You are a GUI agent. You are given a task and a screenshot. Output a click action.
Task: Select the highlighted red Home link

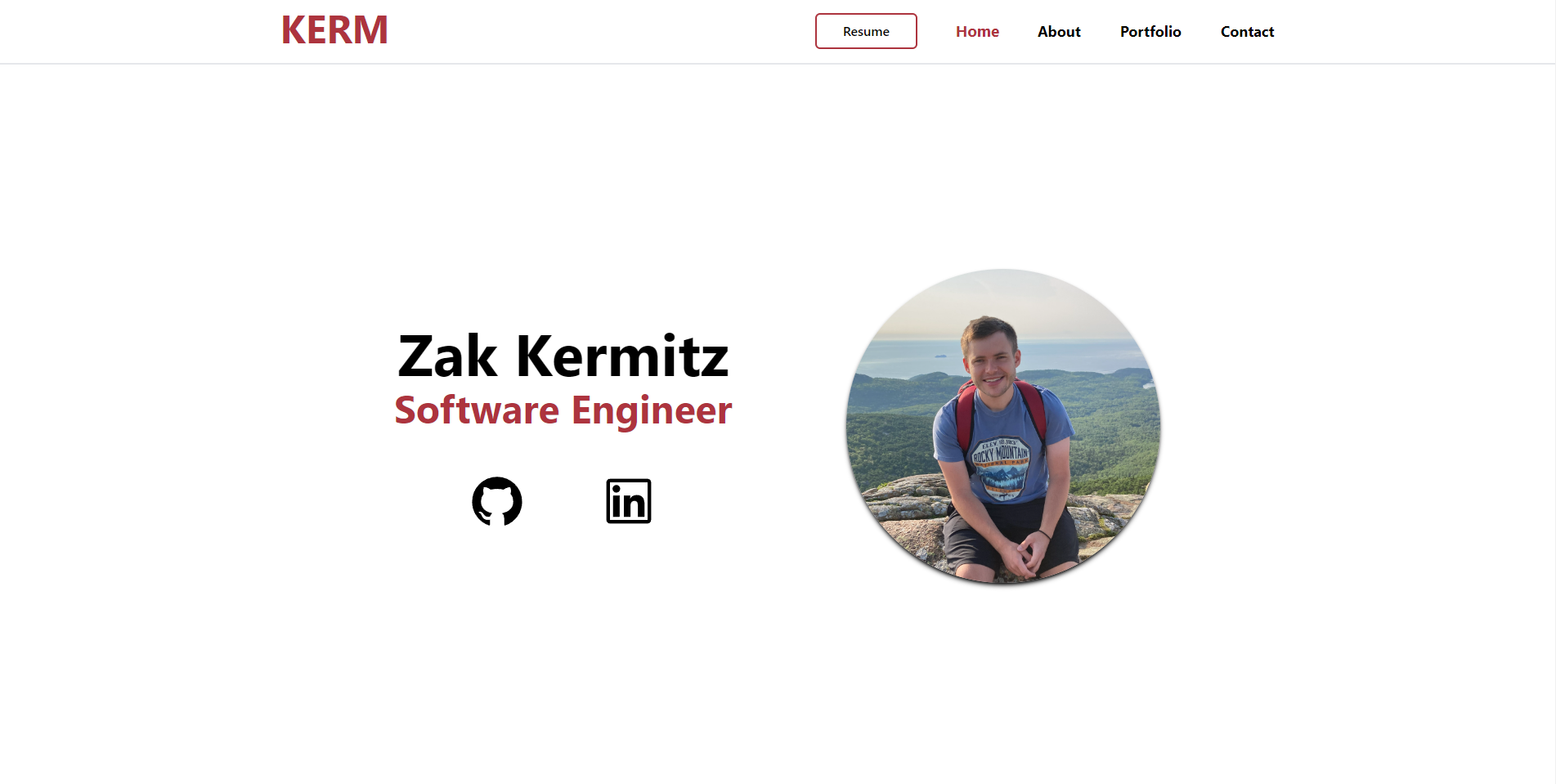pyautogui.click(x=977, y=31)
